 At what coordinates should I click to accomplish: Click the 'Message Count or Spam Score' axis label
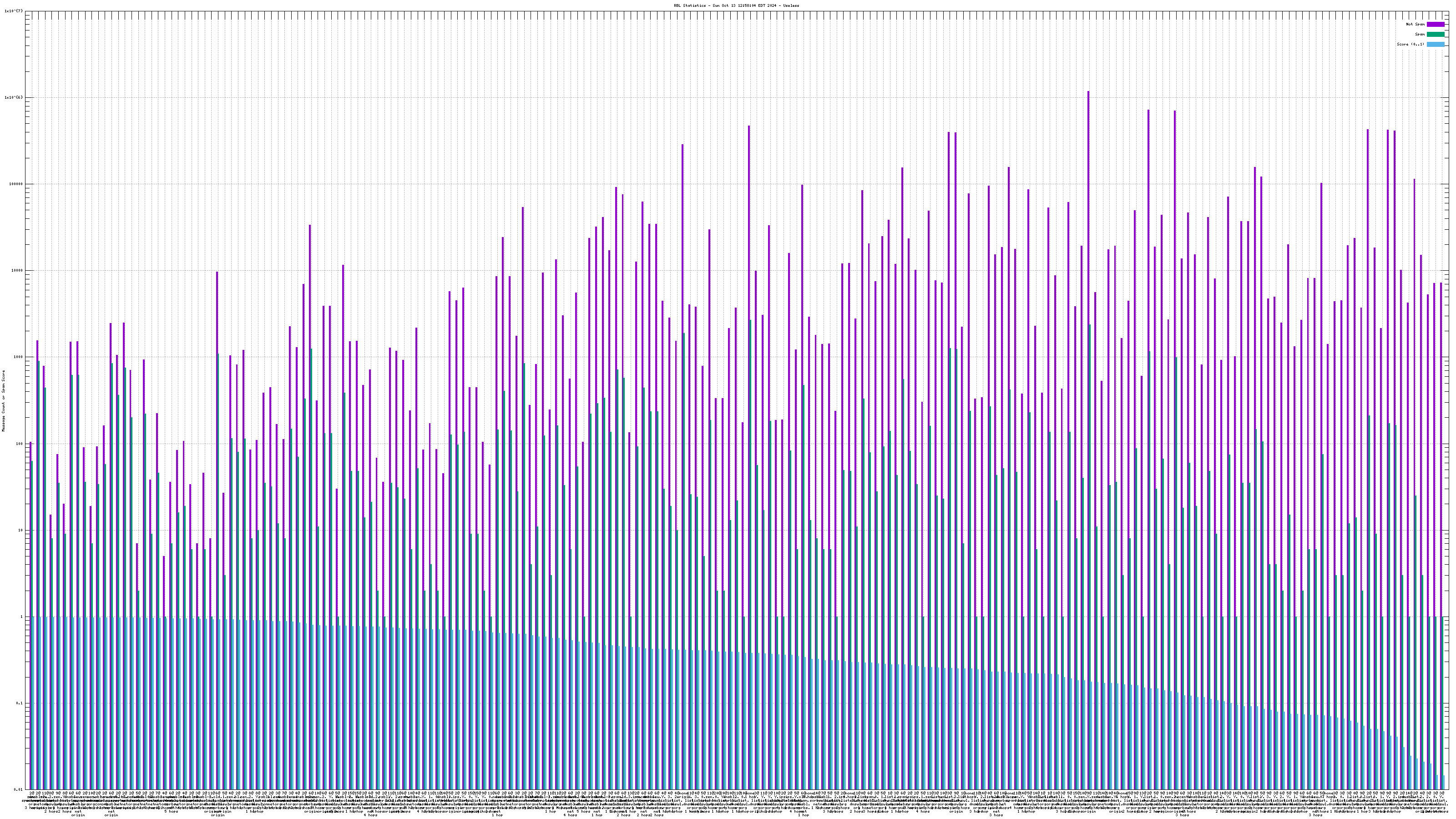pyautogui.click(x=3, y=401)
